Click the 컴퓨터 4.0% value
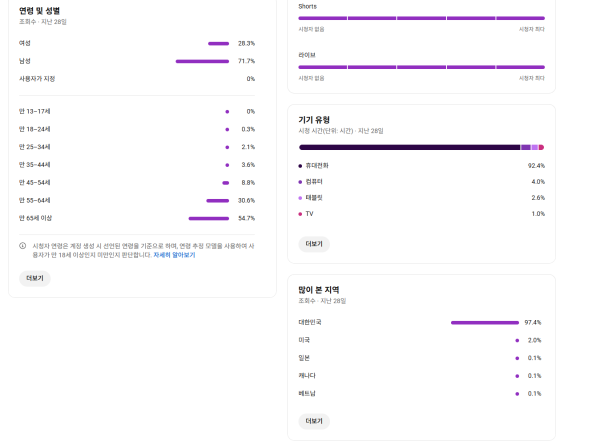This screenshot has height=442, width=600. pyautogui.click(x=538, y=182)
